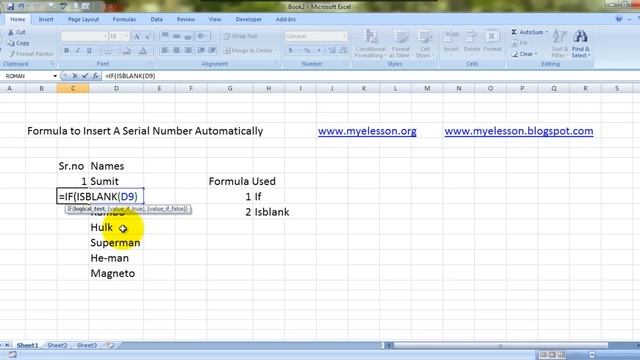The width and height of the screenshot is (640, 360).
Task: Click the Borders icon in Font group
Action: click(108, 51)
